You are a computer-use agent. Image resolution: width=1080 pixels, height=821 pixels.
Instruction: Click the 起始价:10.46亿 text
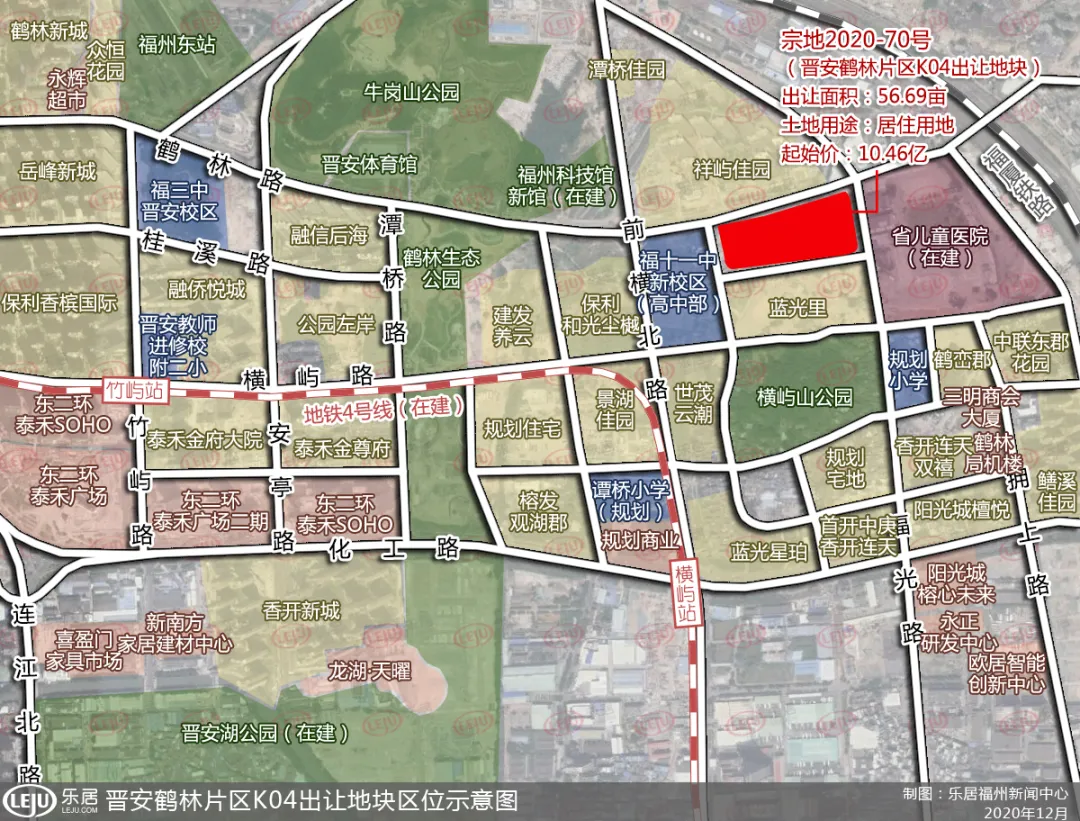pyautogui.click(x=854, y=153)
